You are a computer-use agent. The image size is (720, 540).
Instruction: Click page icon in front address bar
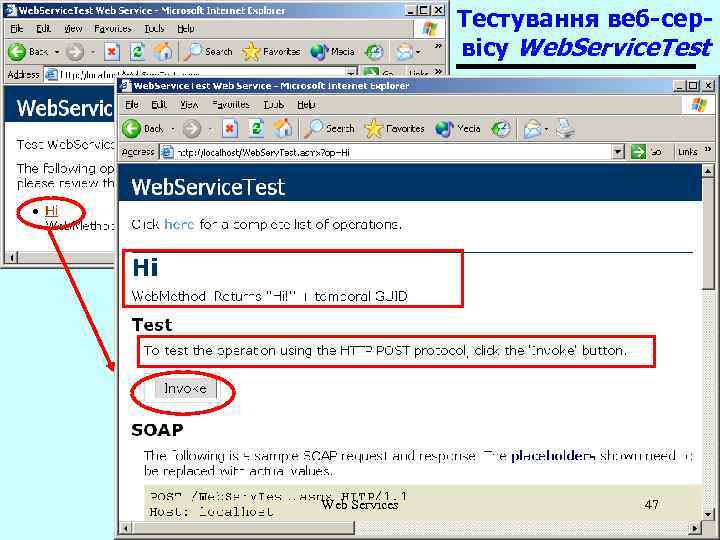(168, 152)
